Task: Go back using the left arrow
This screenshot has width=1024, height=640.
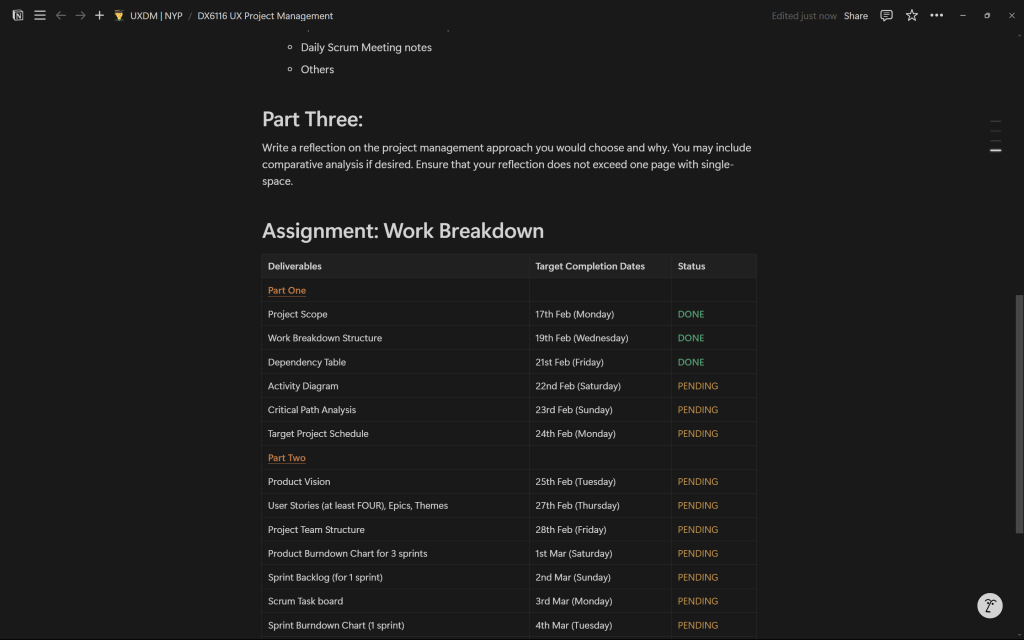Action: [61, 16]
